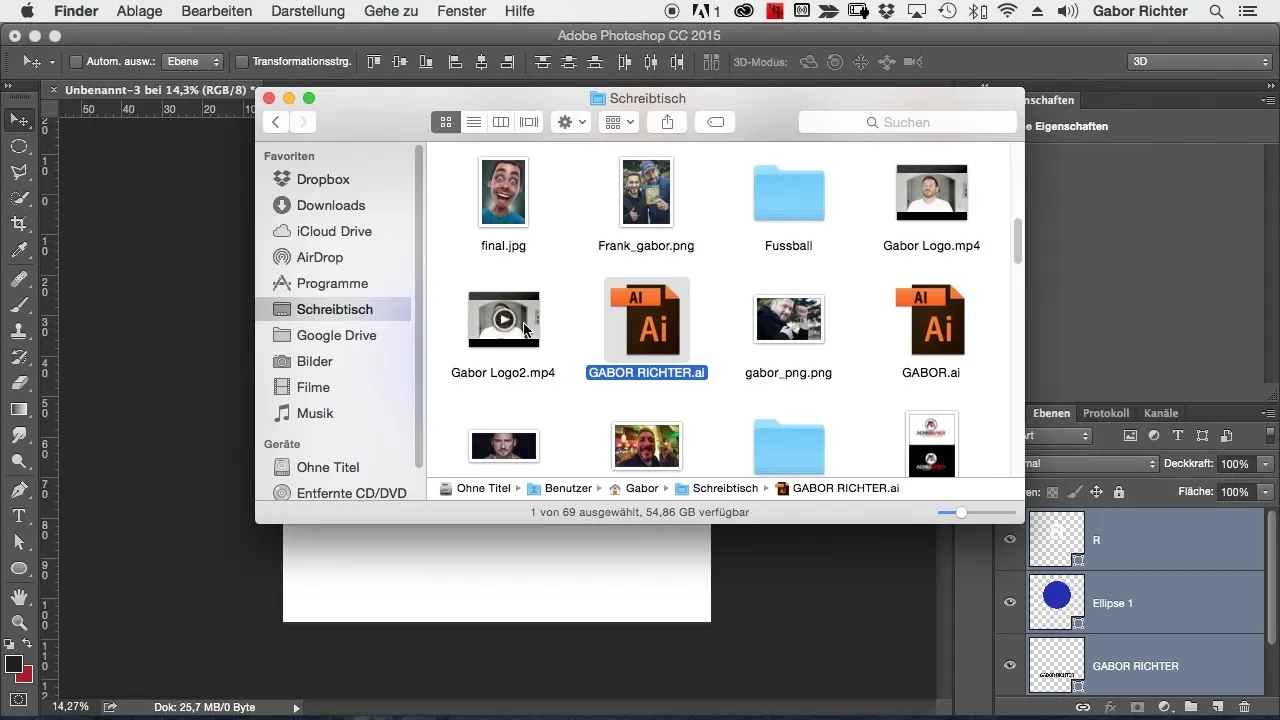The image size is (1280, 720).
Task: Select the Clone Stamp tool
Action: [19, 330]
